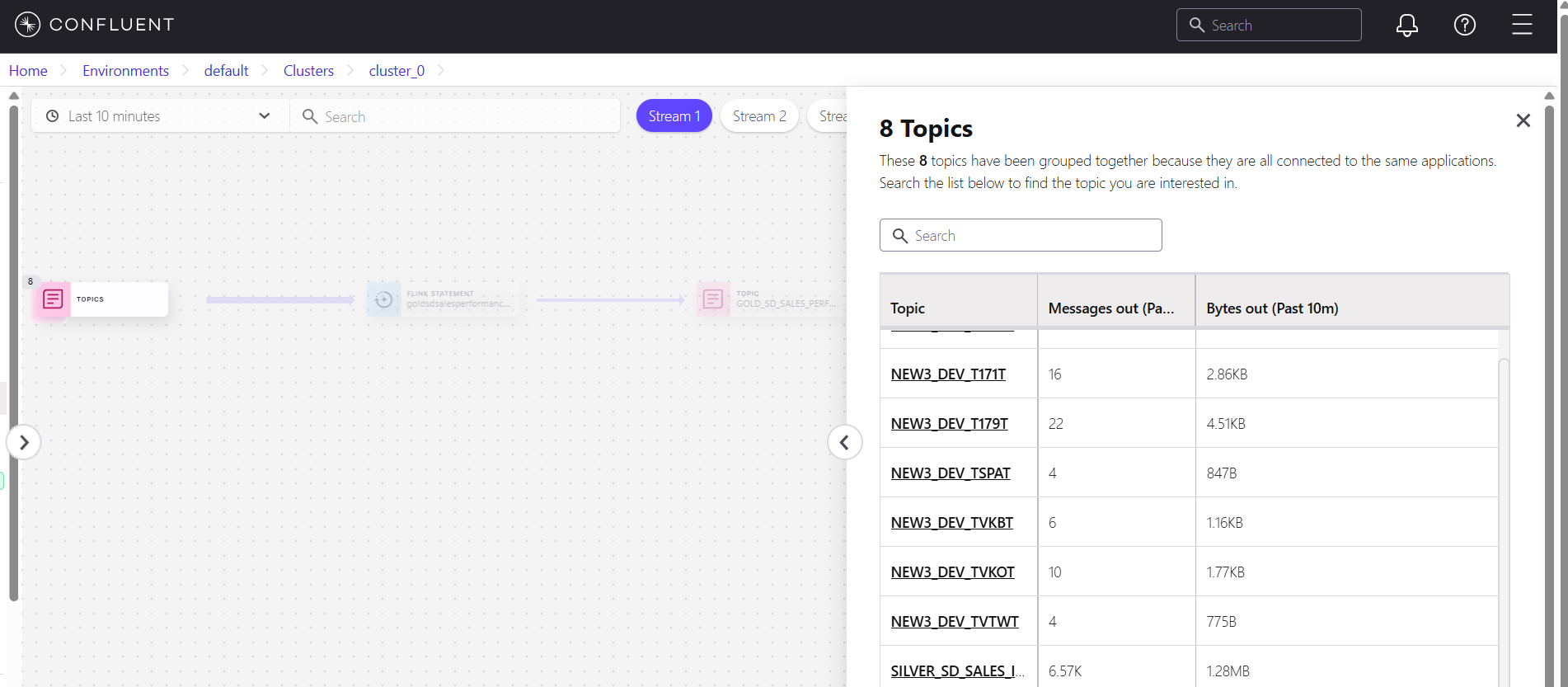Expand the left sidebar with arrow button

coord(24,443)
